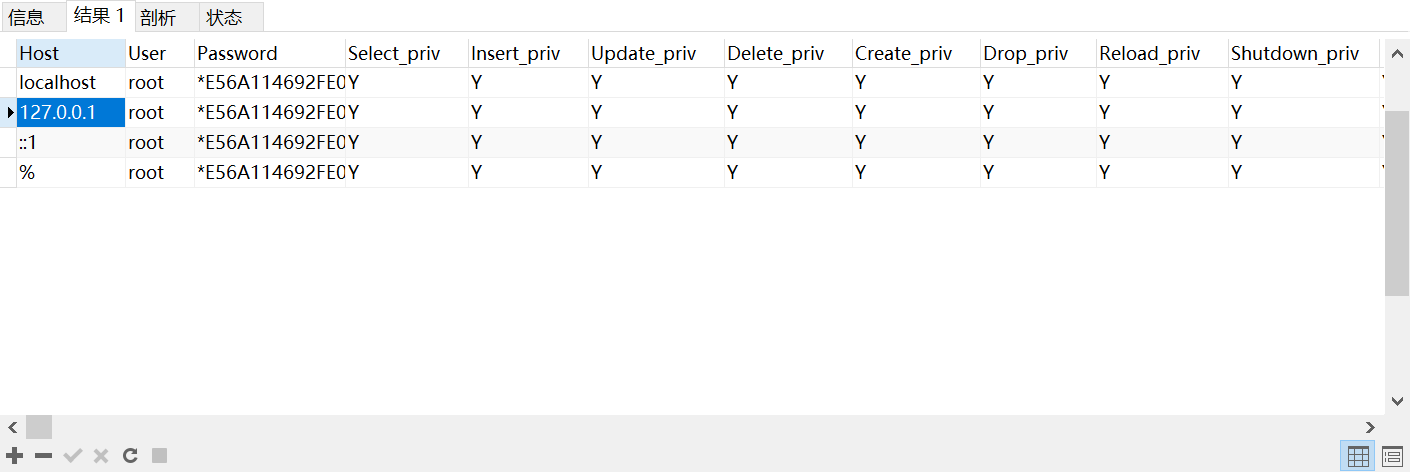Click the delete record minus icon

43,456
